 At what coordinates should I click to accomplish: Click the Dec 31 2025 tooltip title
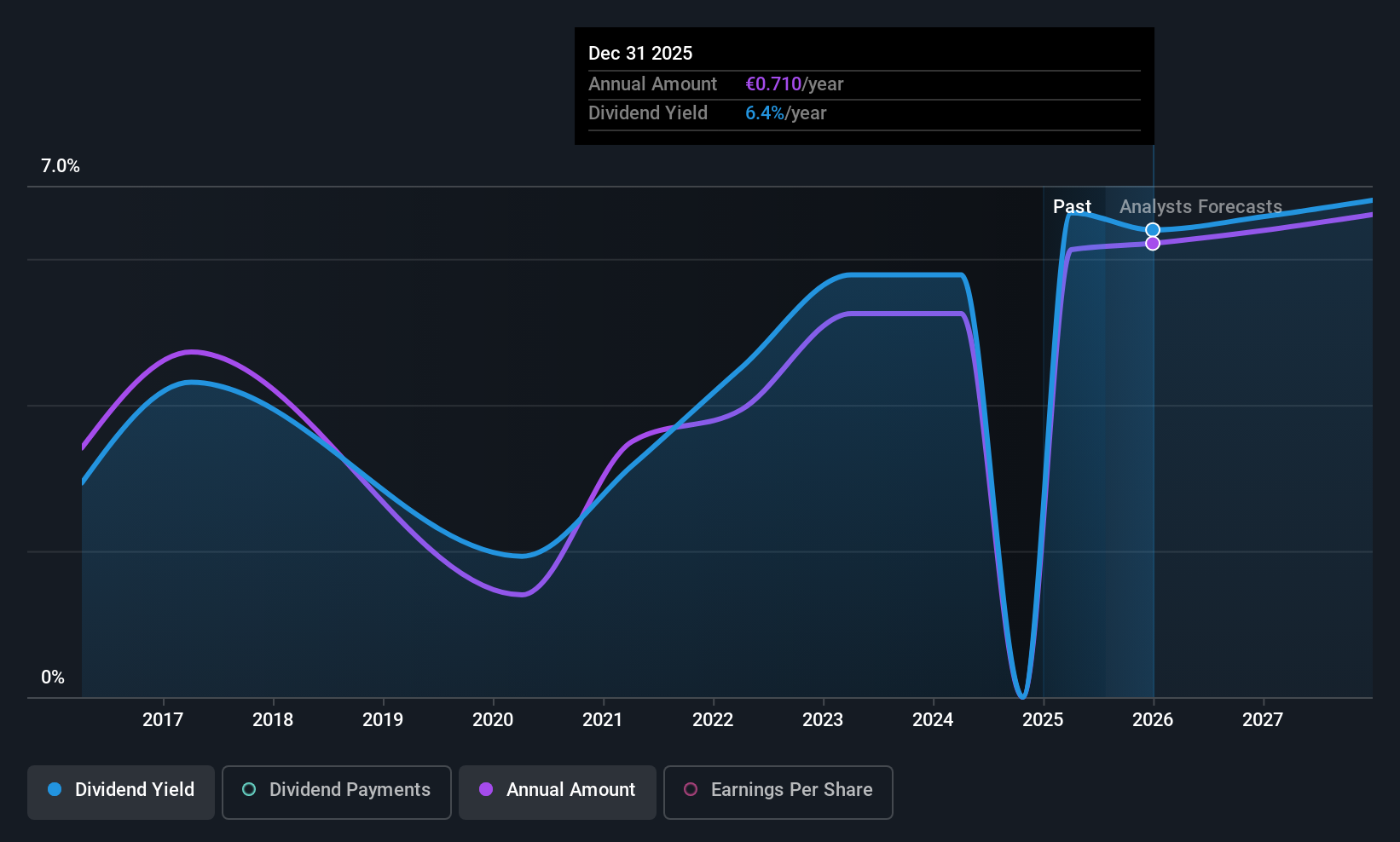point(640,53)
